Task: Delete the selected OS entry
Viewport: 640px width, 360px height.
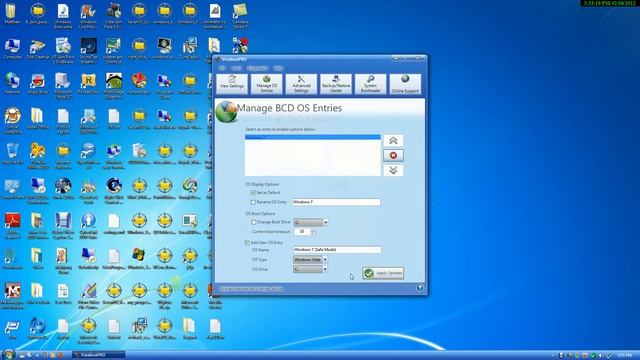Action: tap(393, 156)
